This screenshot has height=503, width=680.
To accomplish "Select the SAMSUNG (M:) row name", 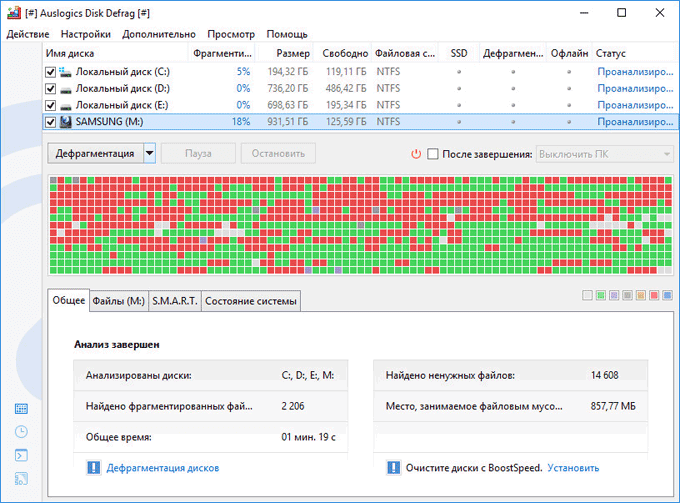I will click(109, 122).
